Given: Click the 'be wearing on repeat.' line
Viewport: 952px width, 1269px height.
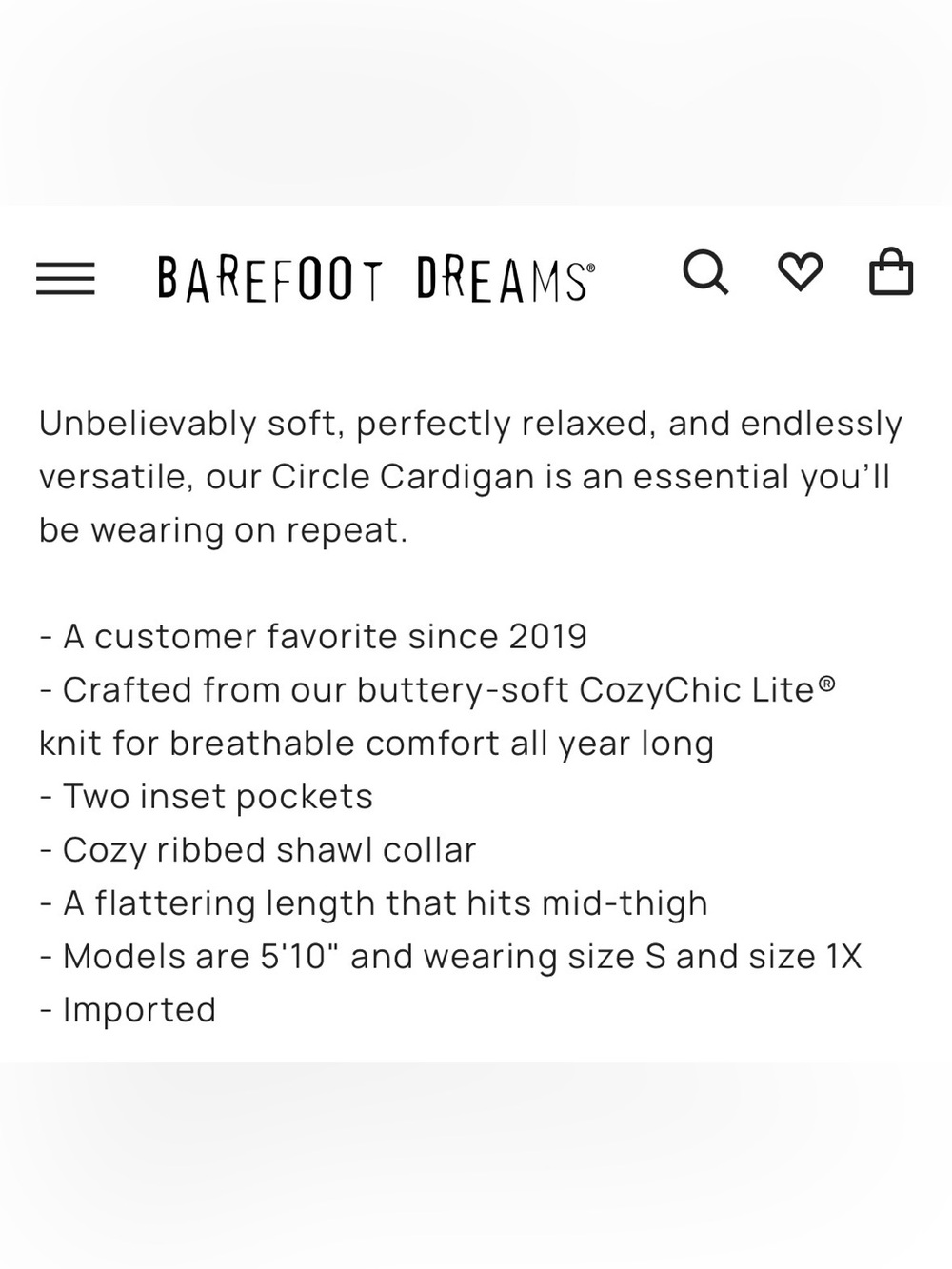Looking at the screenshot, I should click(x=223, y=530).
